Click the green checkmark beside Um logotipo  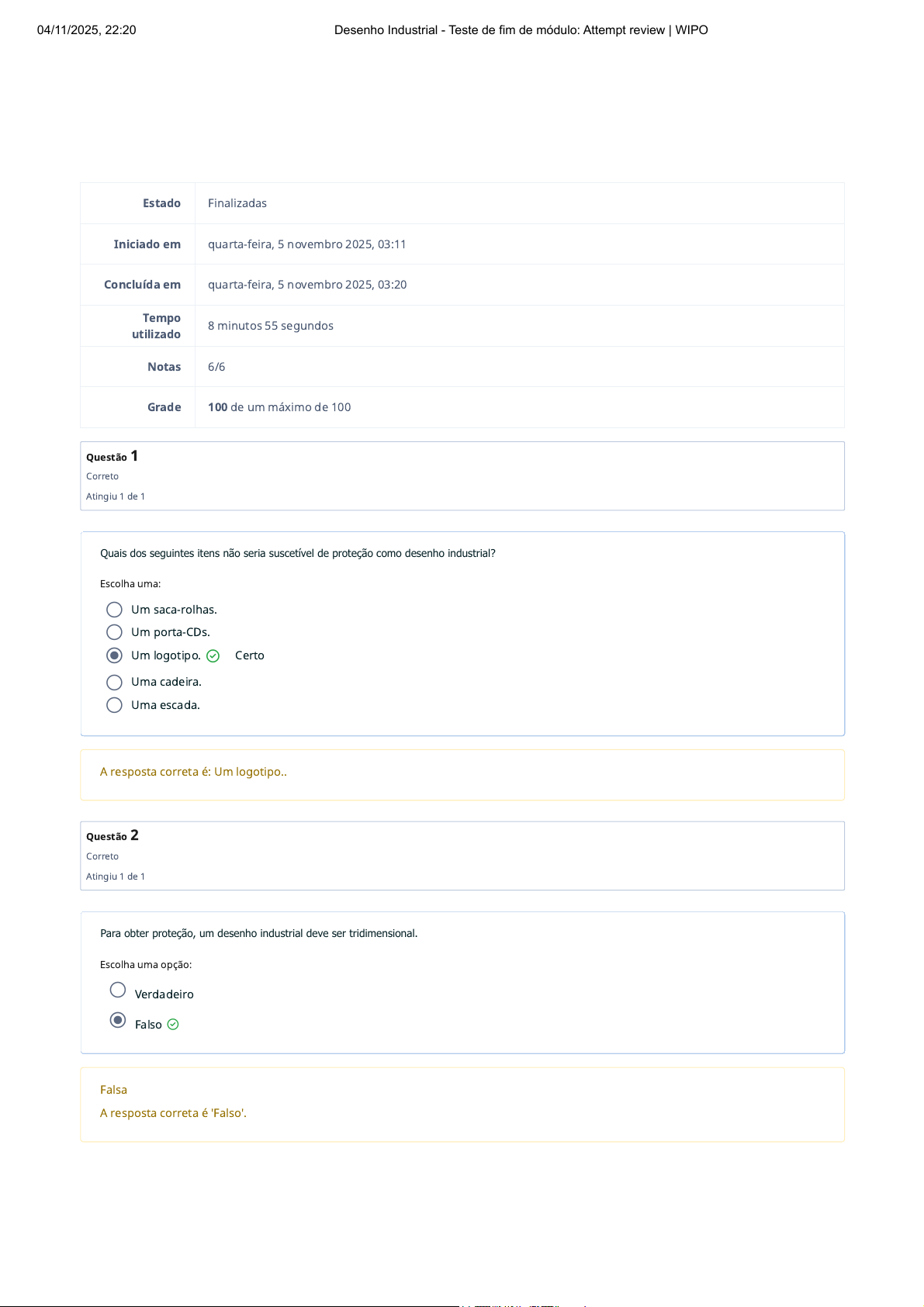(213, 656)
